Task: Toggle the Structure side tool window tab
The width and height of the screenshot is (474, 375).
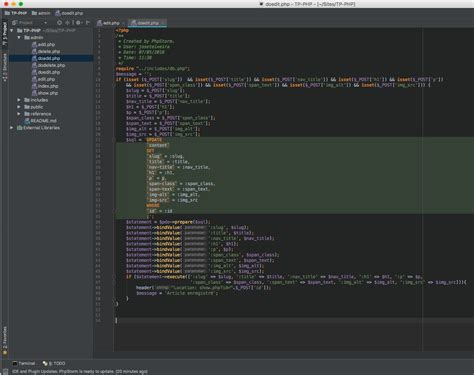Action: tap(5, 68)
